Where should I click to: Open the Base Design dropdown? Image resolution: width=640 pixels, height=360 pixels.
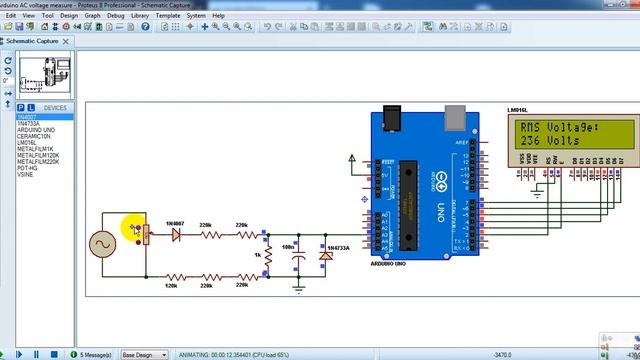coord(144,355)
